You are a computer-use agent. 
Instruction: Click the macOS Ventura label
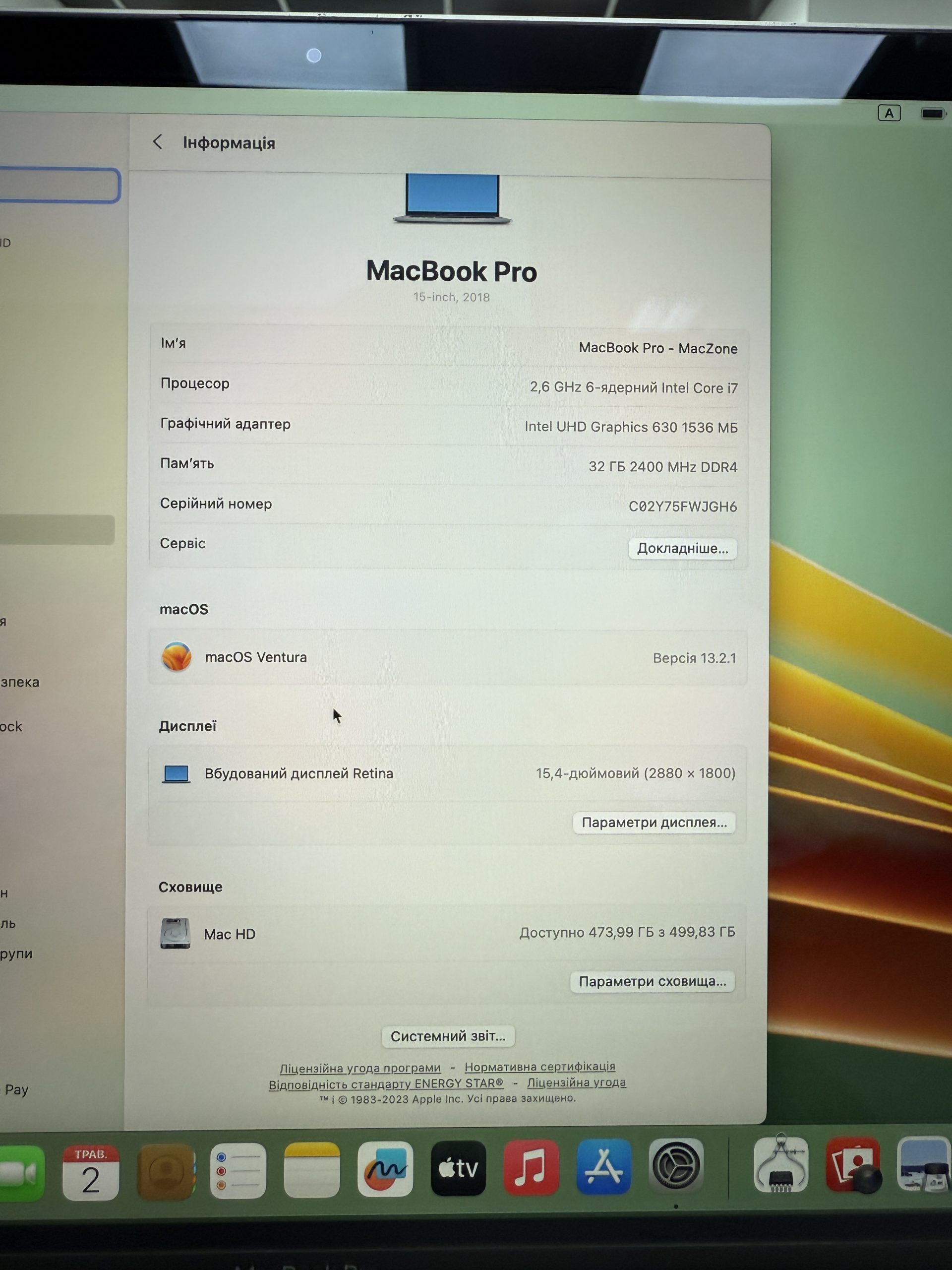[x=256, y=657]
